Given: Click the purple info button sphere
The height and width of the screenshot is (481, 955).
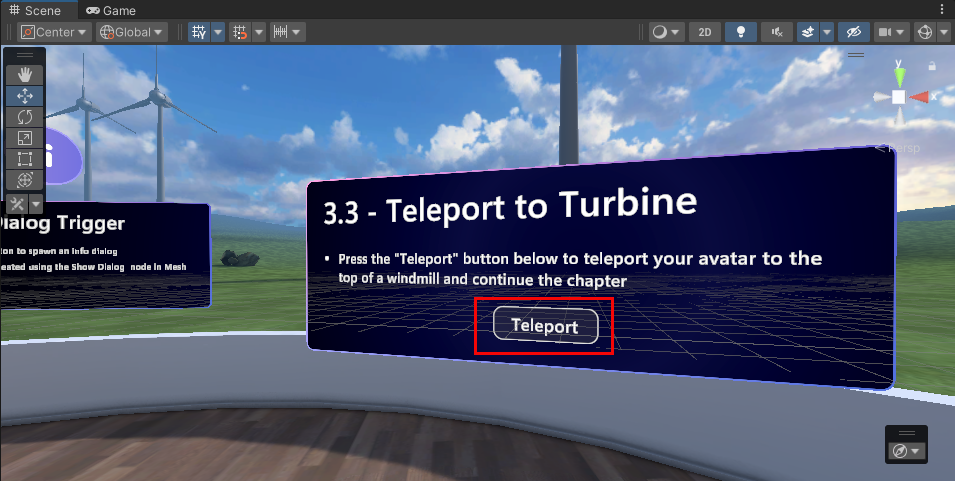Looking at the screenshot, I should coord(63,156).
